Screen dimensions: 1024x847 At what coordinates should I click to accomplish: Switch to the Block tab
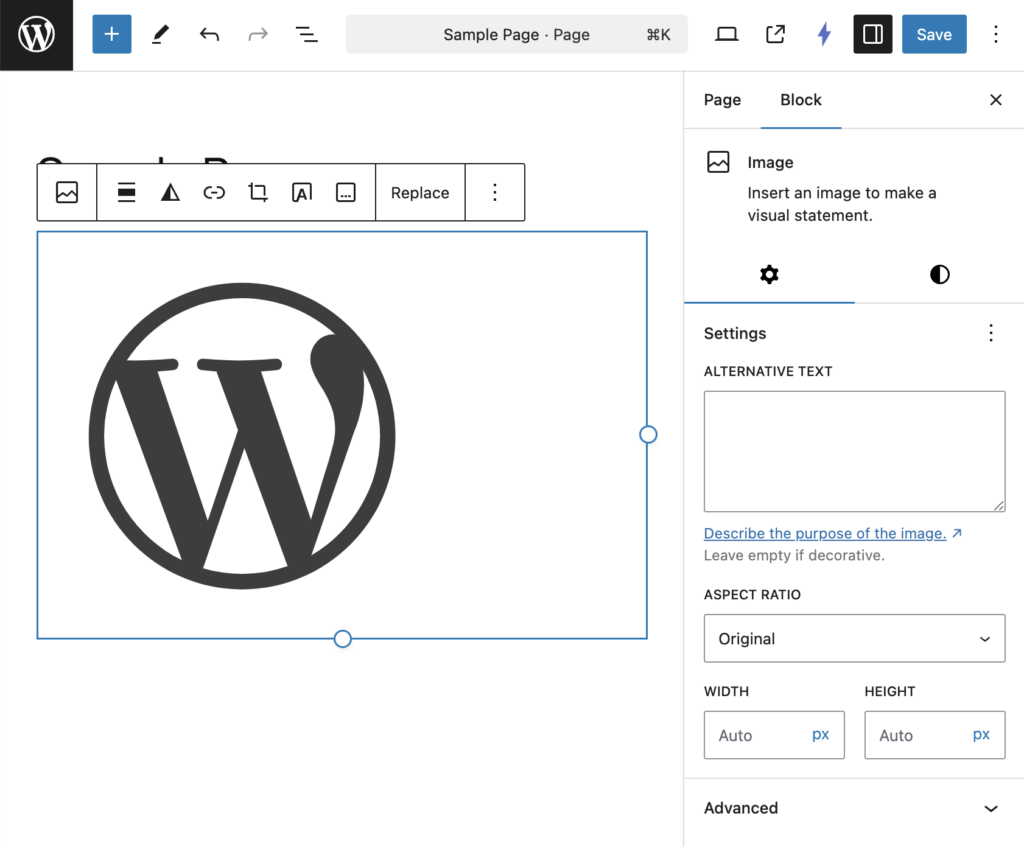coord(801,100)
